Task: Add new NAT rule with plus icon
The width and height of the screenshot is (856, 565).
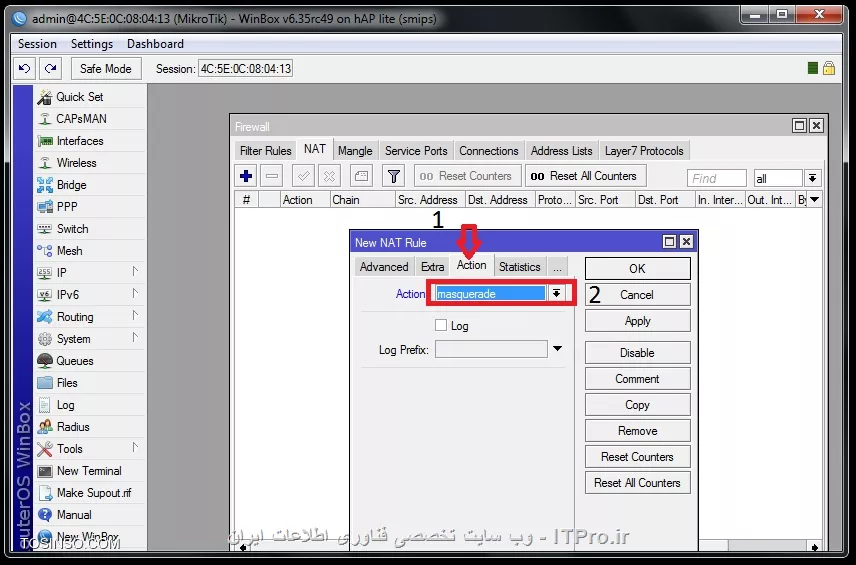Action: pos(246,176)
